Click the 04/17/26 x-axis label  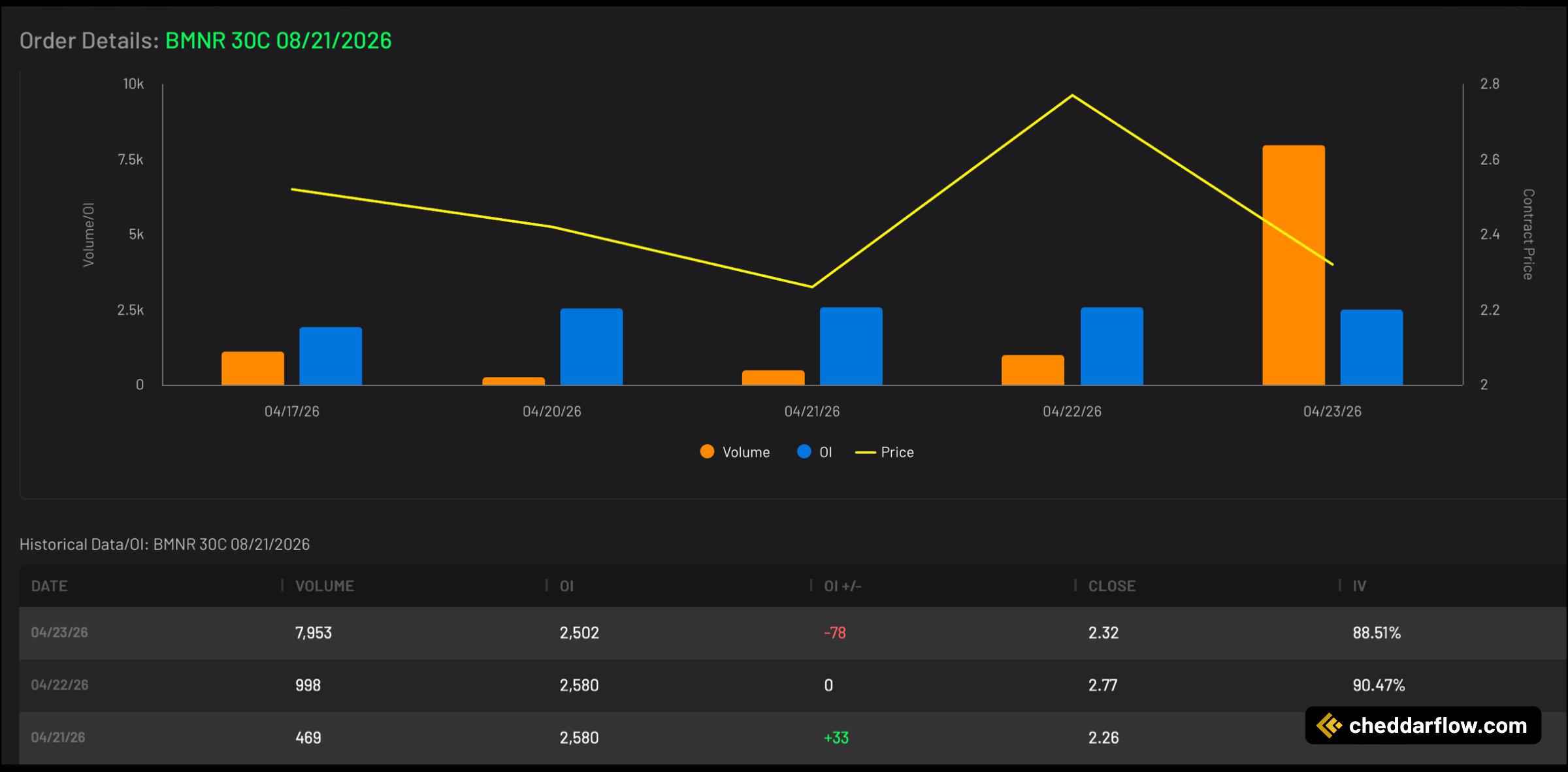click(x=292, y=411)
